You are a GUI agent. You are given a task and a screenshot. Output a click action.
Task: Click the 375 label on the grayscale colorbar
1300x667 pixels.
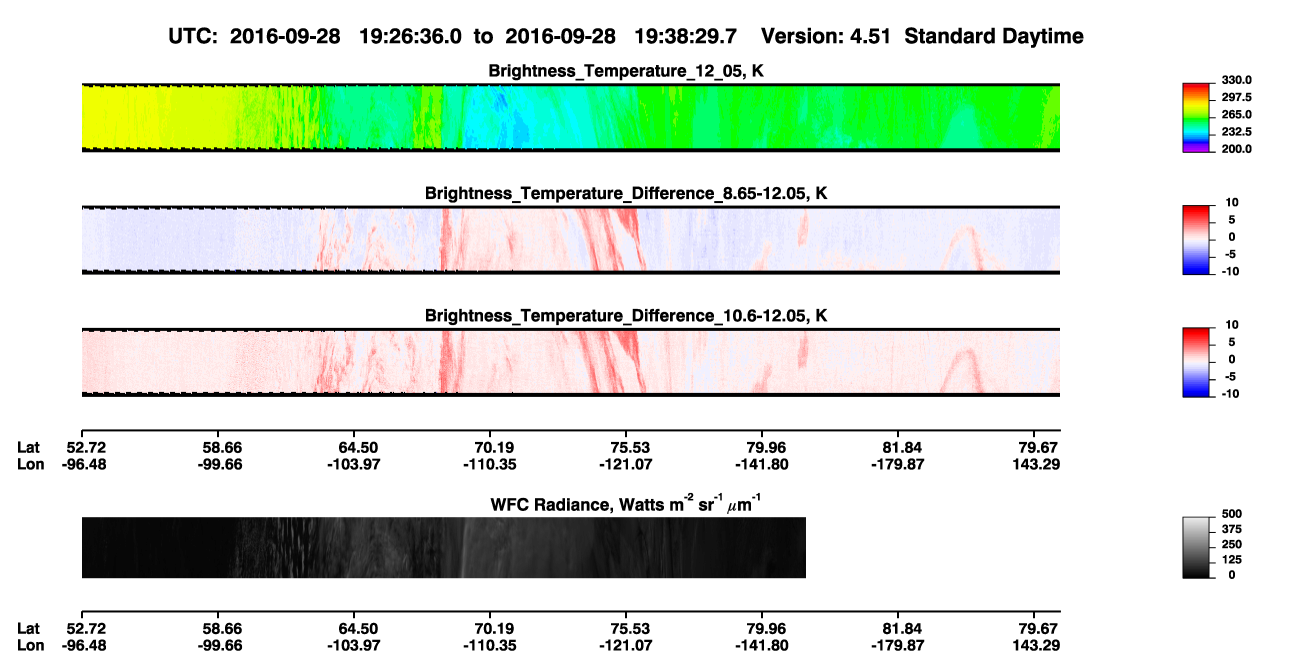[x=1232, y=529]
